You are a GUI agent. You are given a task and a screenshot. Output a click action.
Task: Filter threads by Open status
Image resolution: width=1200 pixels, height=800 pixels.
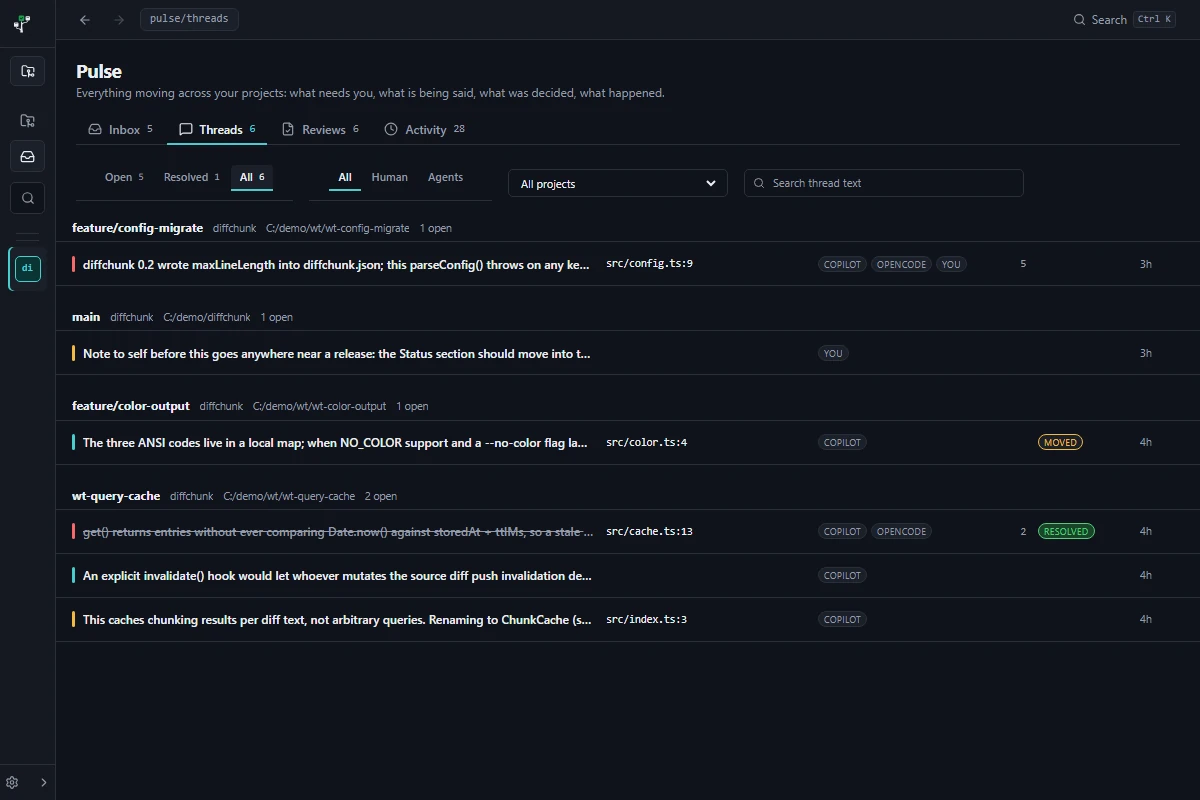124,177
